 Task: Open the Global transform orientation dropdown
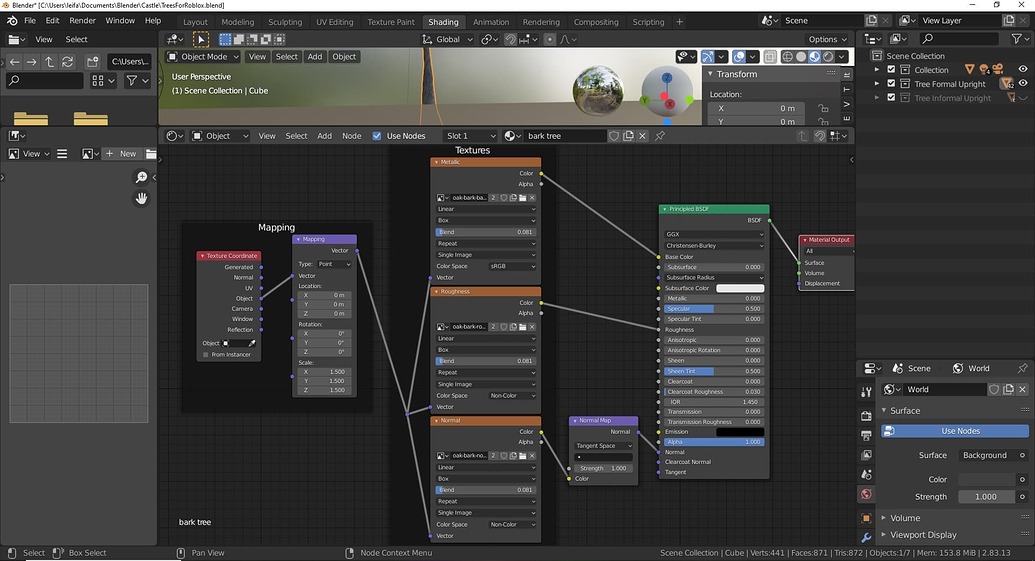tap(448, 40)
